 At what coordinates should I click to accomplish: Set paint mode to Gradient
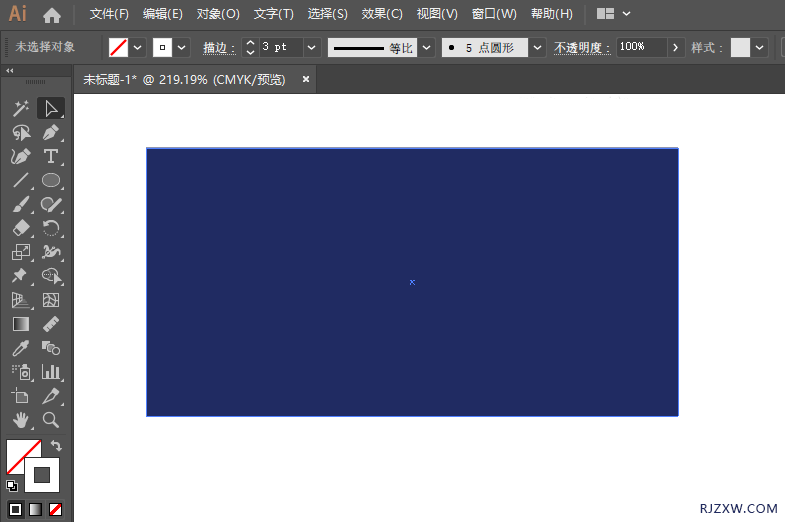[36, 509]
